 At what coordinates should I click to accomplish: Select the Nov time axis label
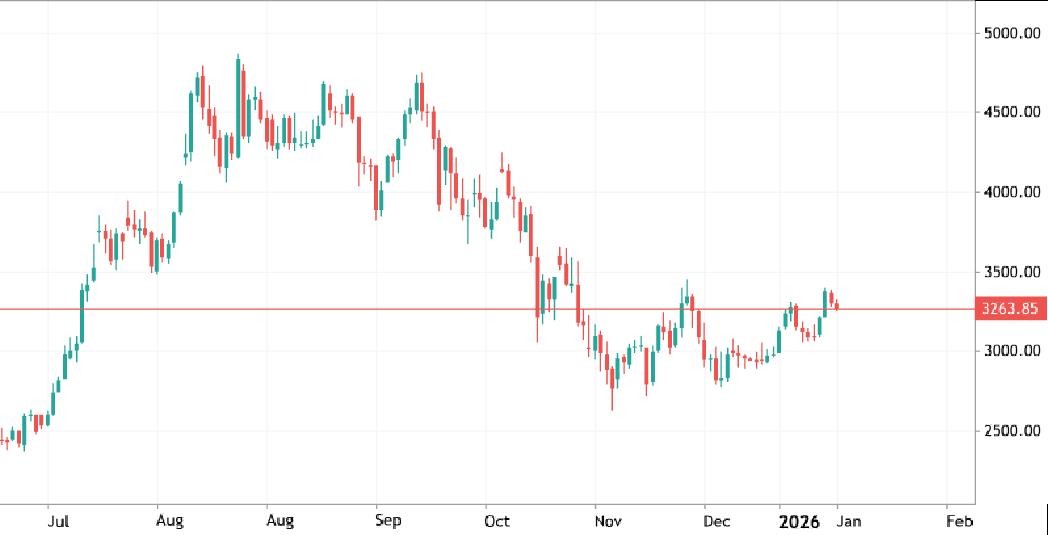[607, 521]
